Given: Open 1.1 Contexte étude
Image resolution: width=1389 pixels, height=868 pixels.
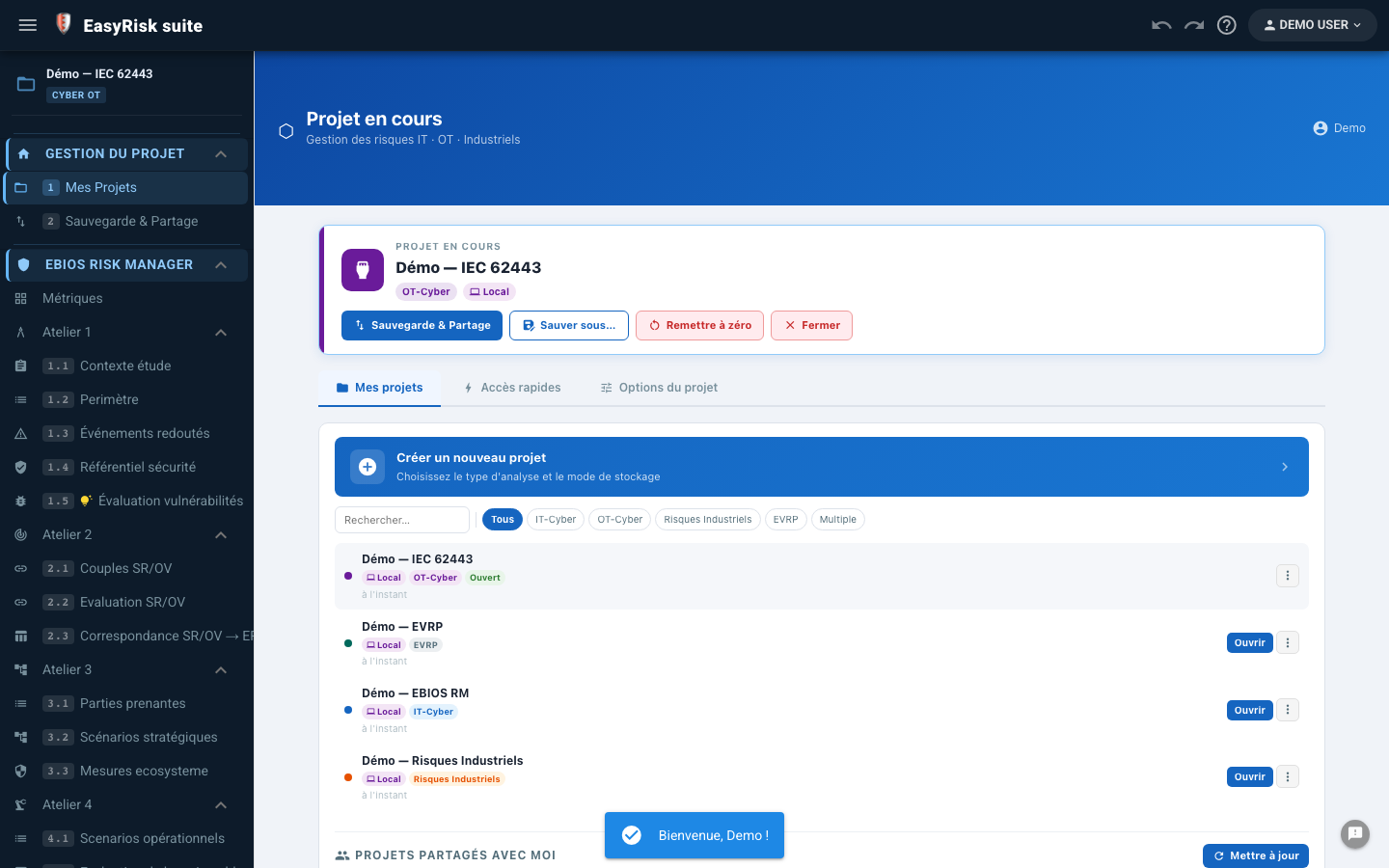Looking at the screenshot, I should pyautogui.click(x=126, y=366).
